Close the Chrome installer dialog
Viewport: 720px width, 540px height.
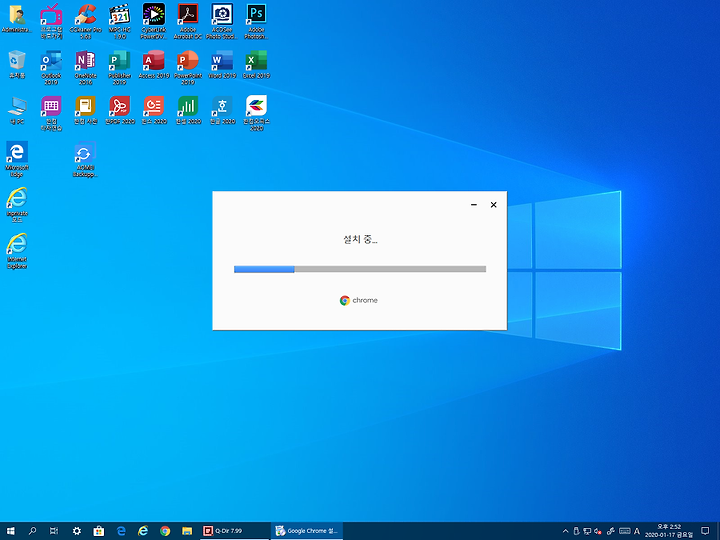[494, 205]
